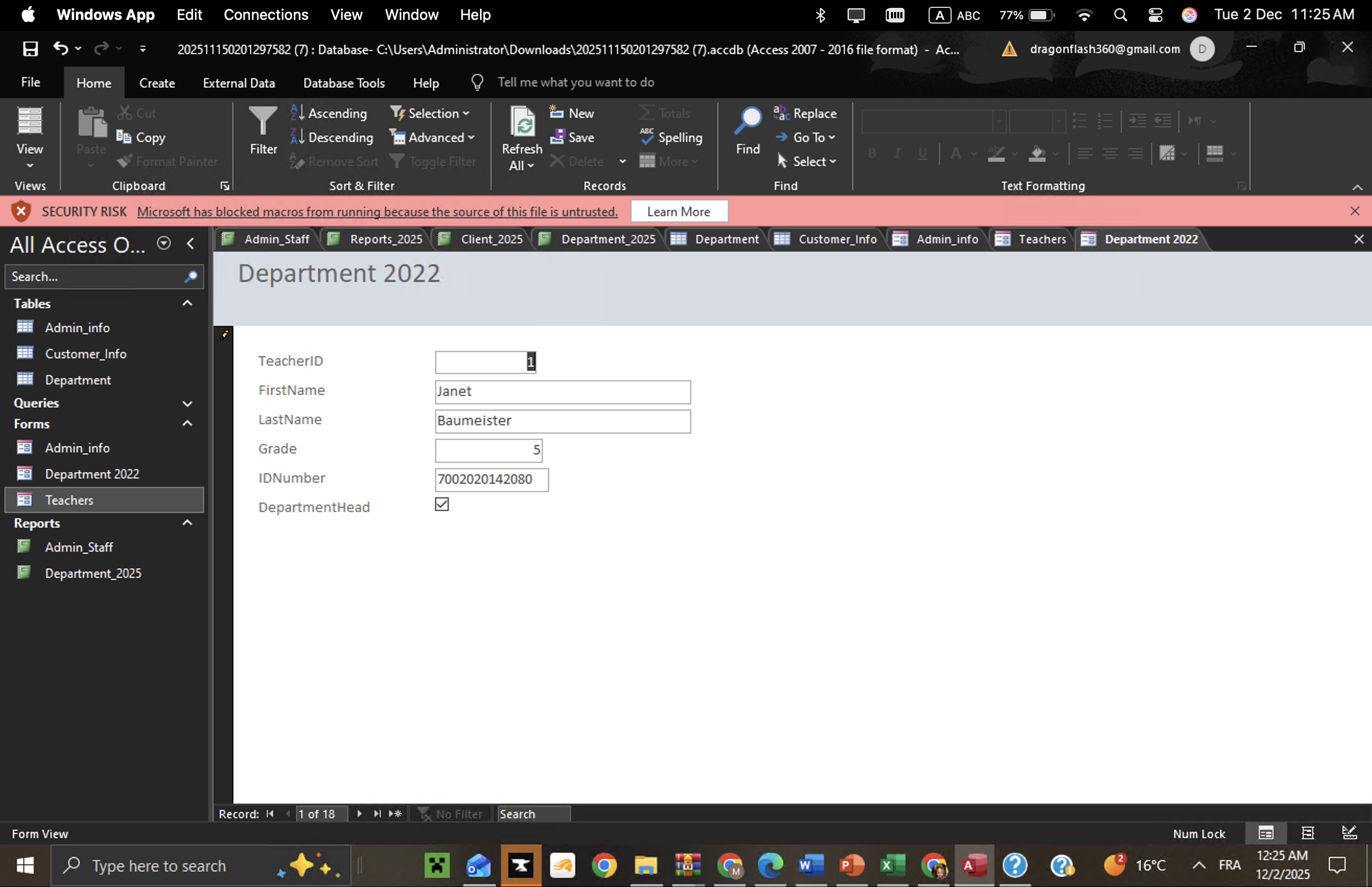The height and width of the screenshot is (887, 1372).
Task: Open Excel from the Windows taskbar
Action: 892,865
